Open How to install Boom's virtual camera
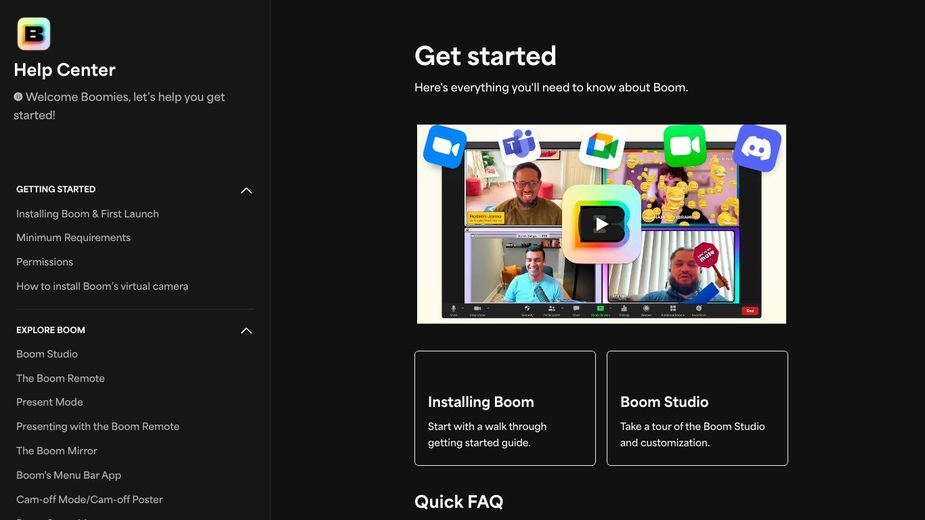This screenshot has height=520, width=925. 102,286
